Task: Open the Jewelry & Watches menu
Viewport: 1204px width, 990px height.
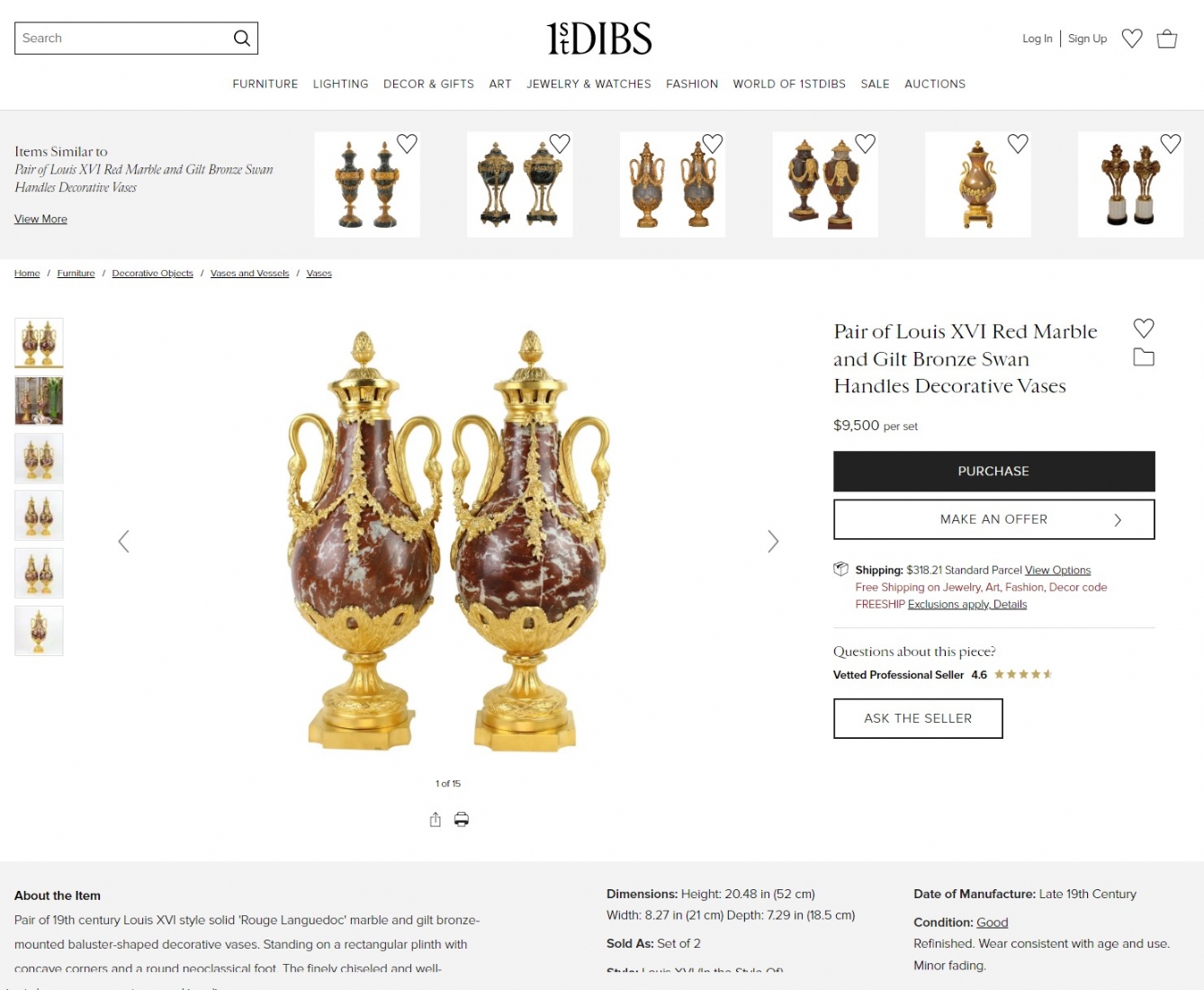Action: tap(589, 84)
